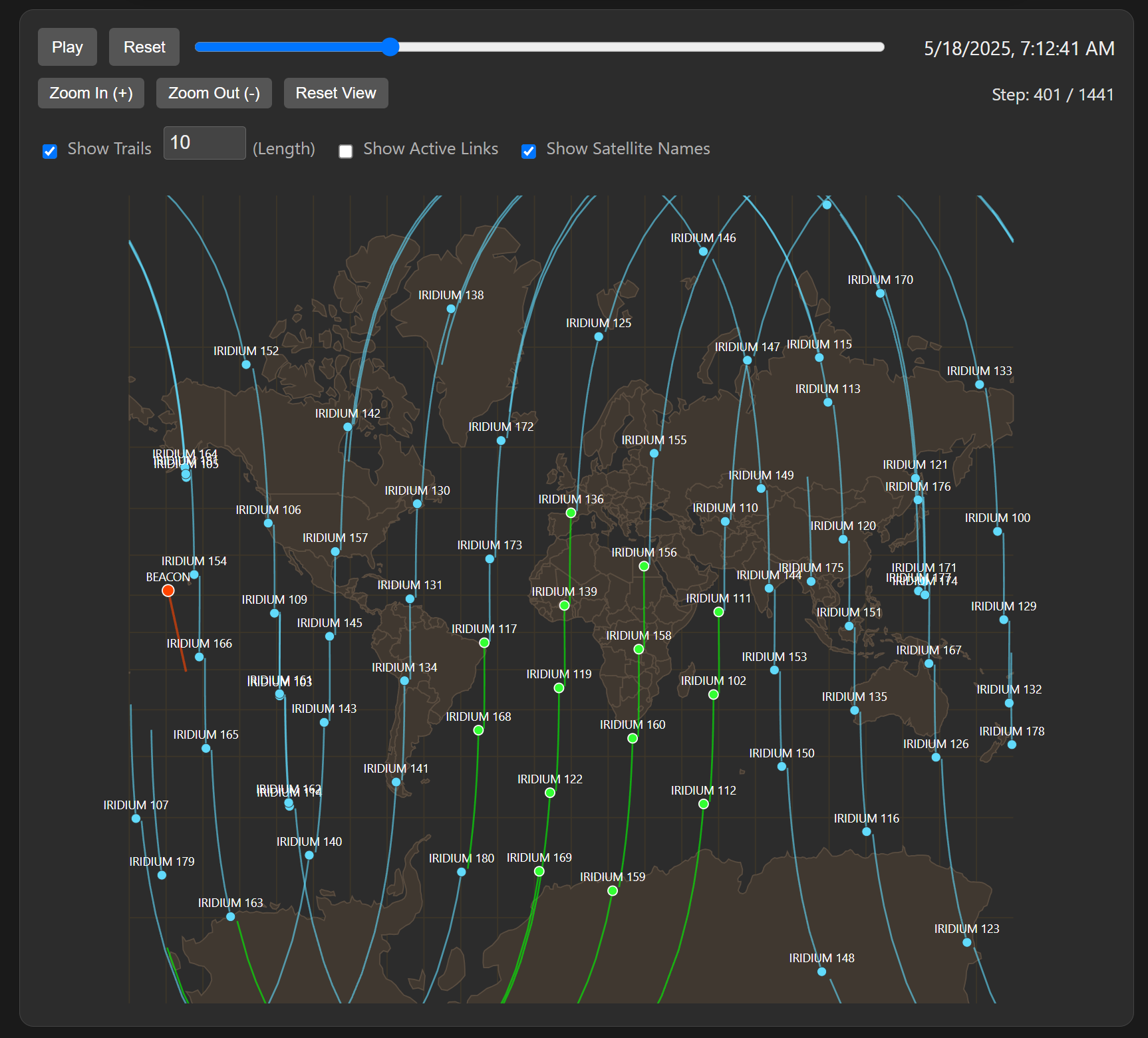Select the IRIDIUM 179 satellite dot
Screen dimensions: 1148x1038
point(162,875)
